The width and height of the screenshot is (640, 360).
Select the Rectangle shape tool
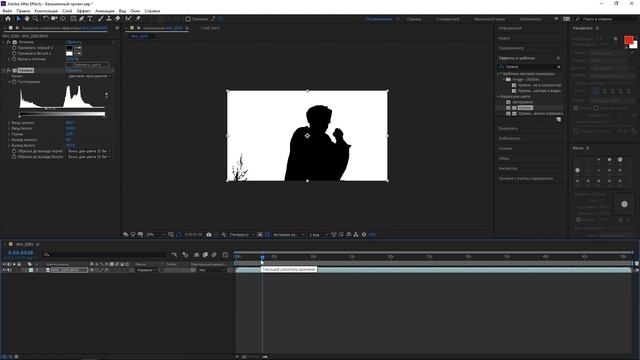tap(73, 19)
